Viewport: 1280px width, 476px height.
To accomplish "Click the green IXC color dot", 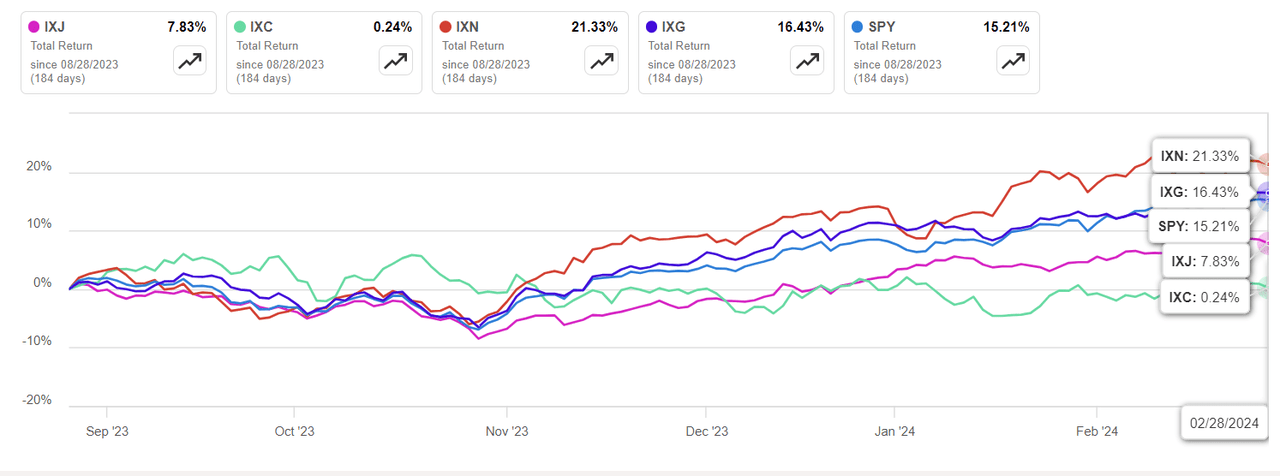I will (241, 27).
